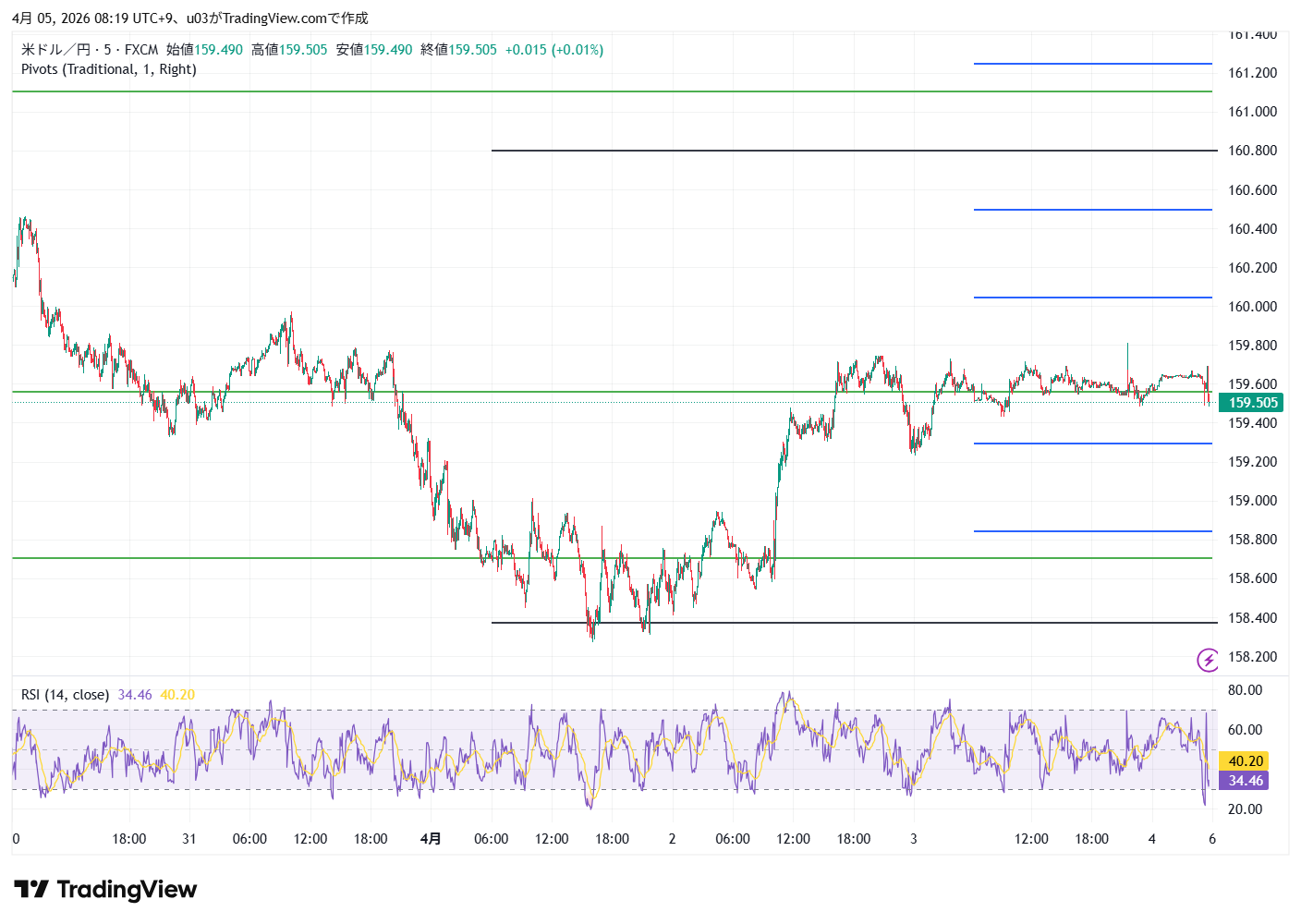The width and height of the screenshot is (1301, 924).
Task: Click the 80.00 level on RSI scale
Action: (x=1245, y=690)
